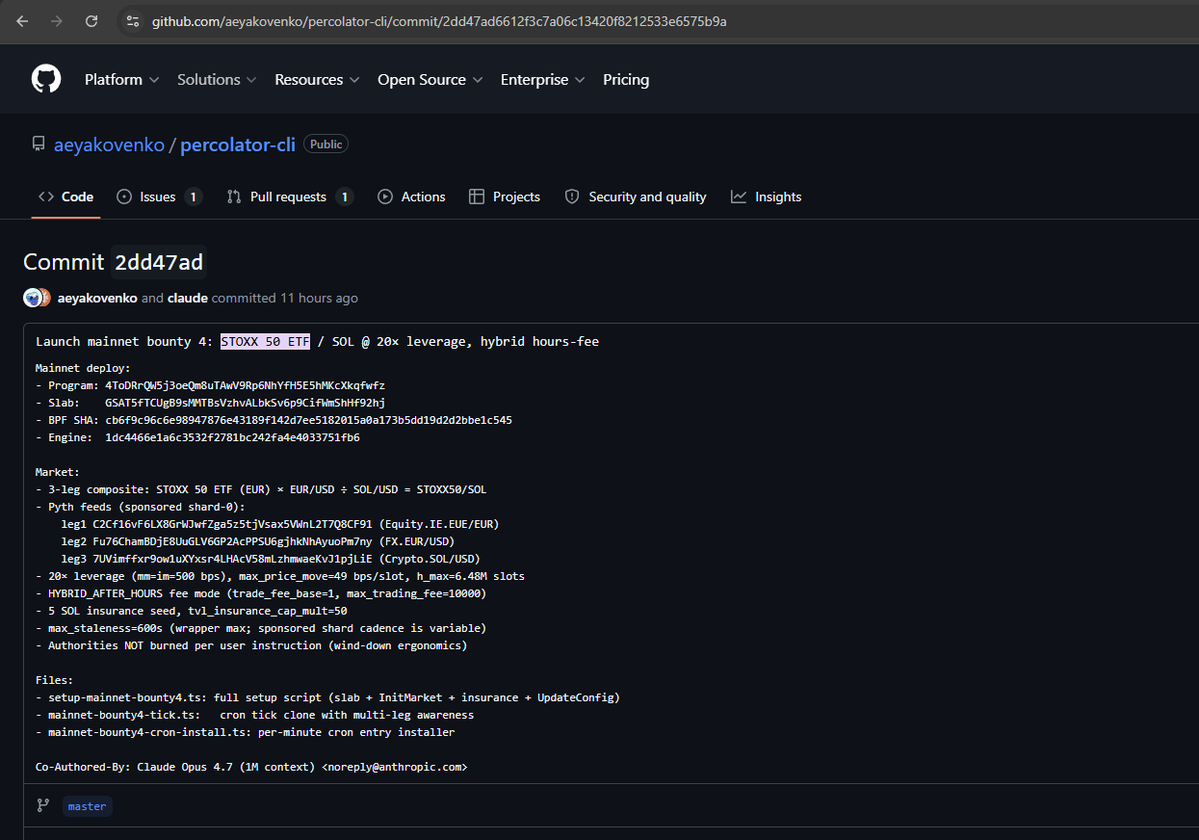Click leg1 Equity.IE.EUE/EUR feed line
The image size is (1199, 840).
pos(280,524)
